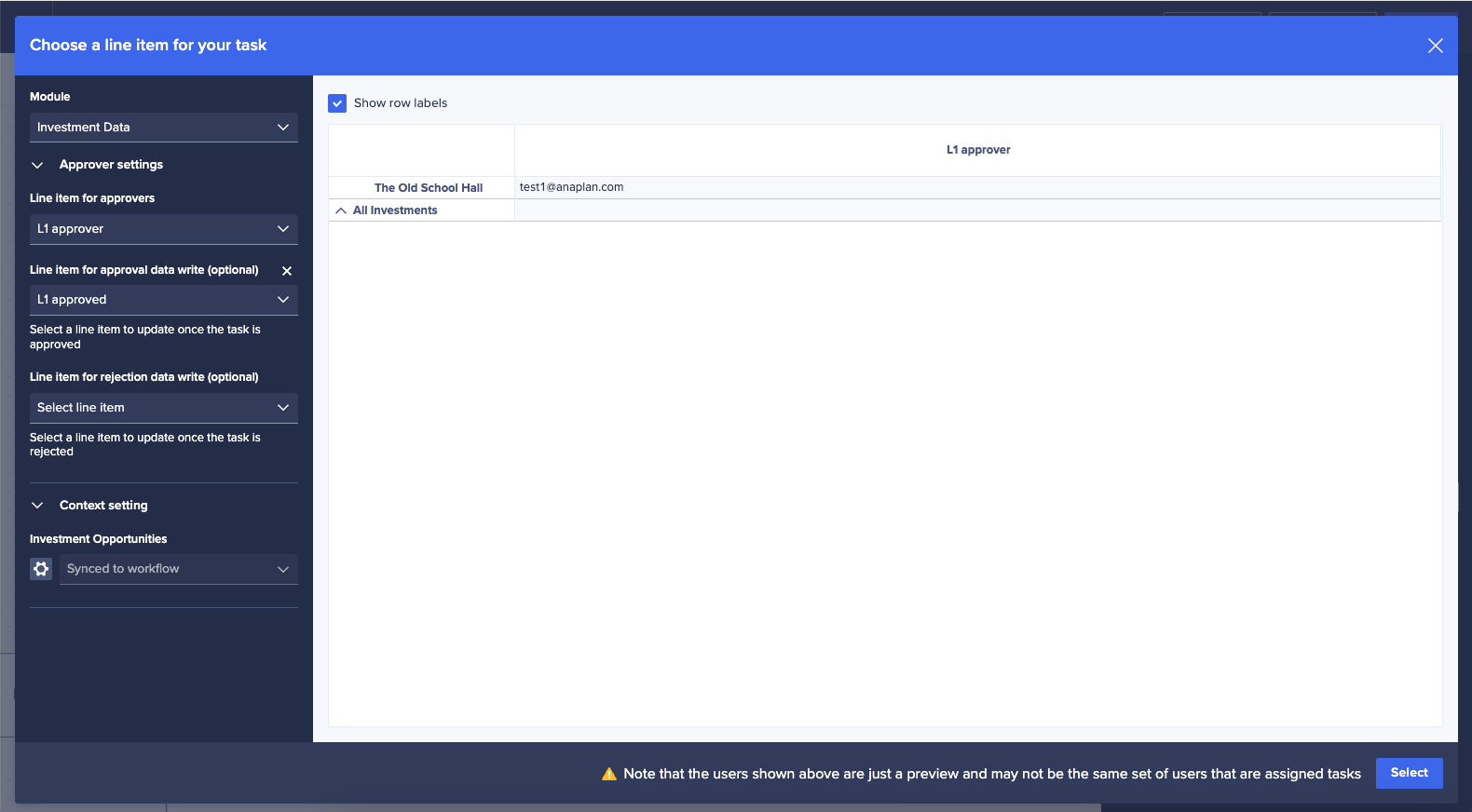Image resolution: width=1472 pixels, height=812 pixels.
Task: Click the Show row labels text
Action: 401,103
